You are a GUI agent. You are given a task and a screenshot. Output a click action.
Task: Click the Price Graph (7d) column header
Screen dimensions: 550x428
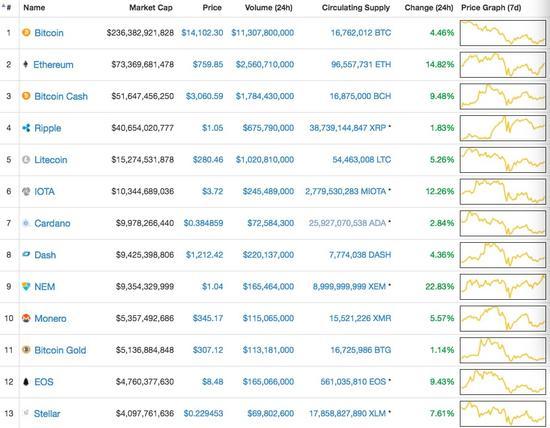(491, 8)
